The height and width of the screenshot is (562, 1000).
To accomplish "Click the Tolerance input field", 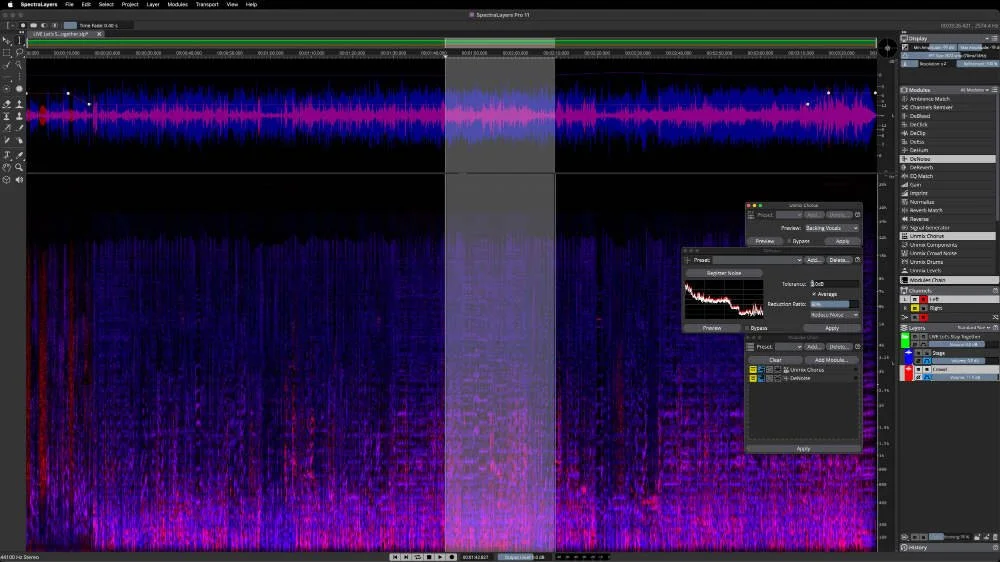I will [834, 284].
